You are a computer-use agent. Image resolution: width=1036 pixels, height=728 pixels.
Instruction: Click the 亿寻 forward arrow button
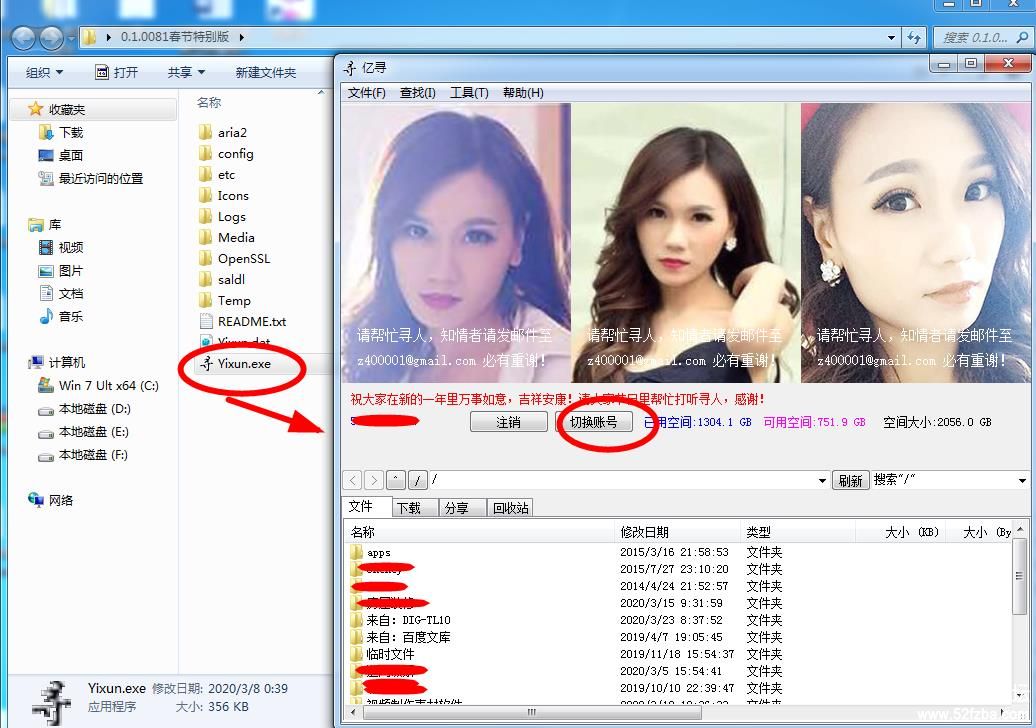click(x=374, y=480)
